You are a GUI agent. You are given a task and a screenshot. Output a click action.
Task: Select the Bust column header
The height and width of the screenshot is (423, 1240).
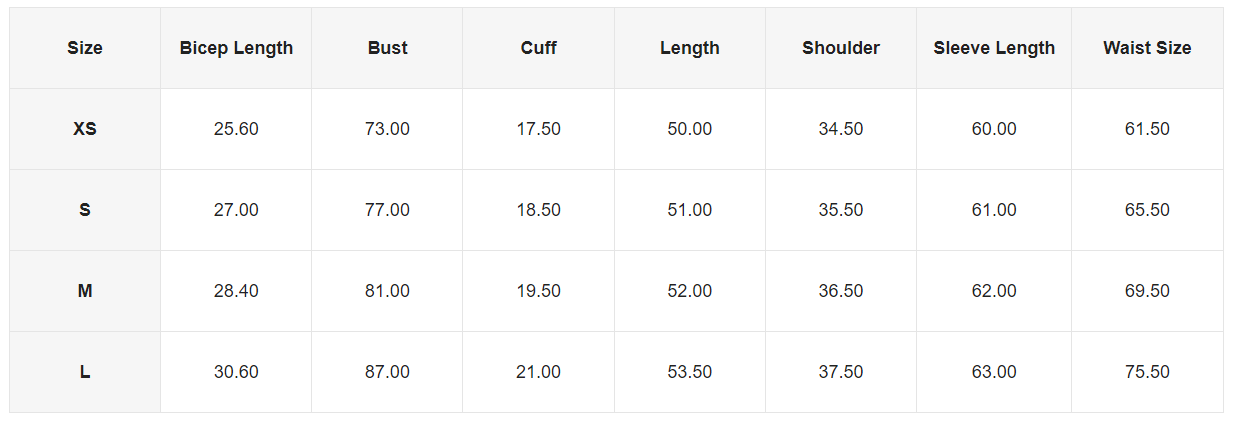click(387, 48)
